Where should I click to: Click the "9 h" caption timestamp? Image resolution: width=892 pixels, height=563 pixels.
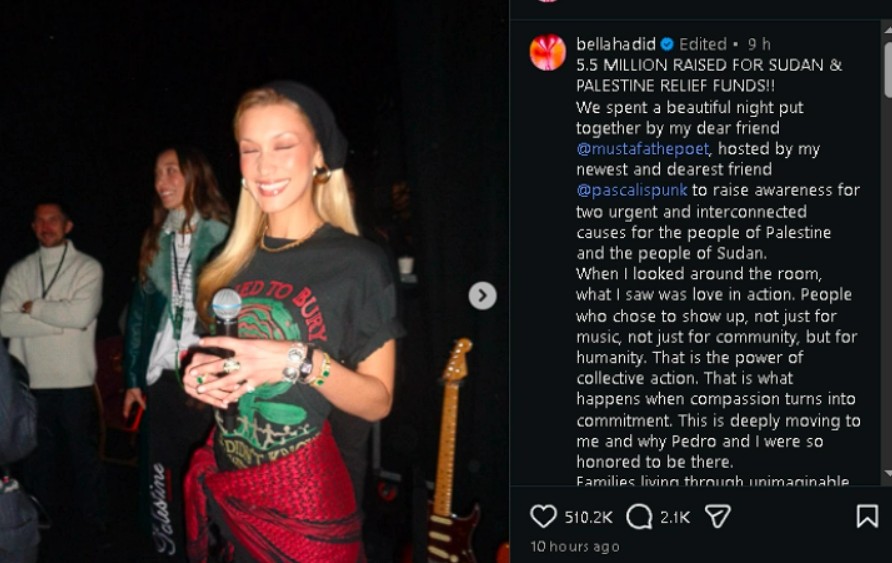(x=759, y=44)
